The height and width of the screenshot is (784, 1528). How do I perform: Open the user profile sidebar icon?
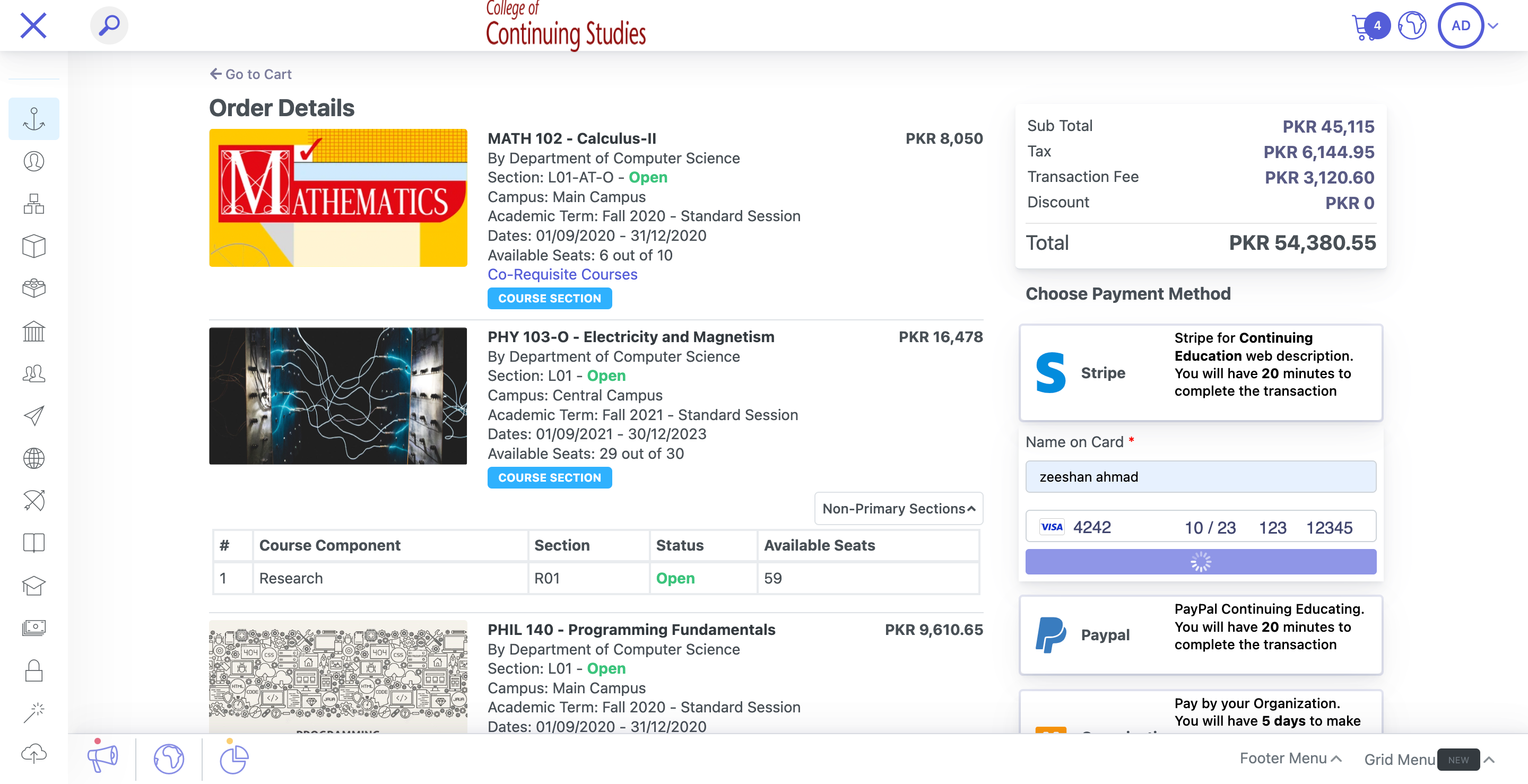34,161
